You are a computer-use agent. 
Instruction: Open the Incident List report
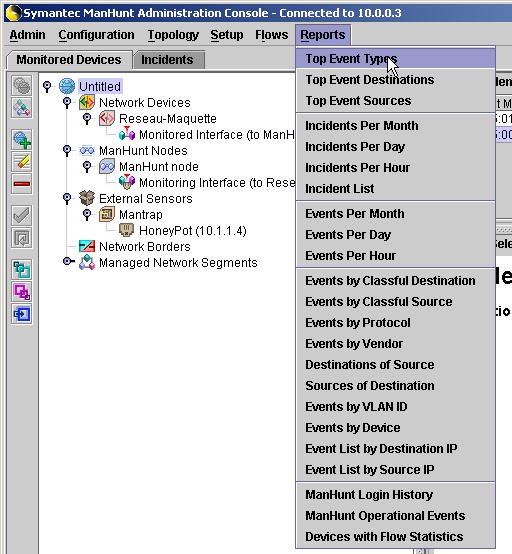tap(395, 189)
